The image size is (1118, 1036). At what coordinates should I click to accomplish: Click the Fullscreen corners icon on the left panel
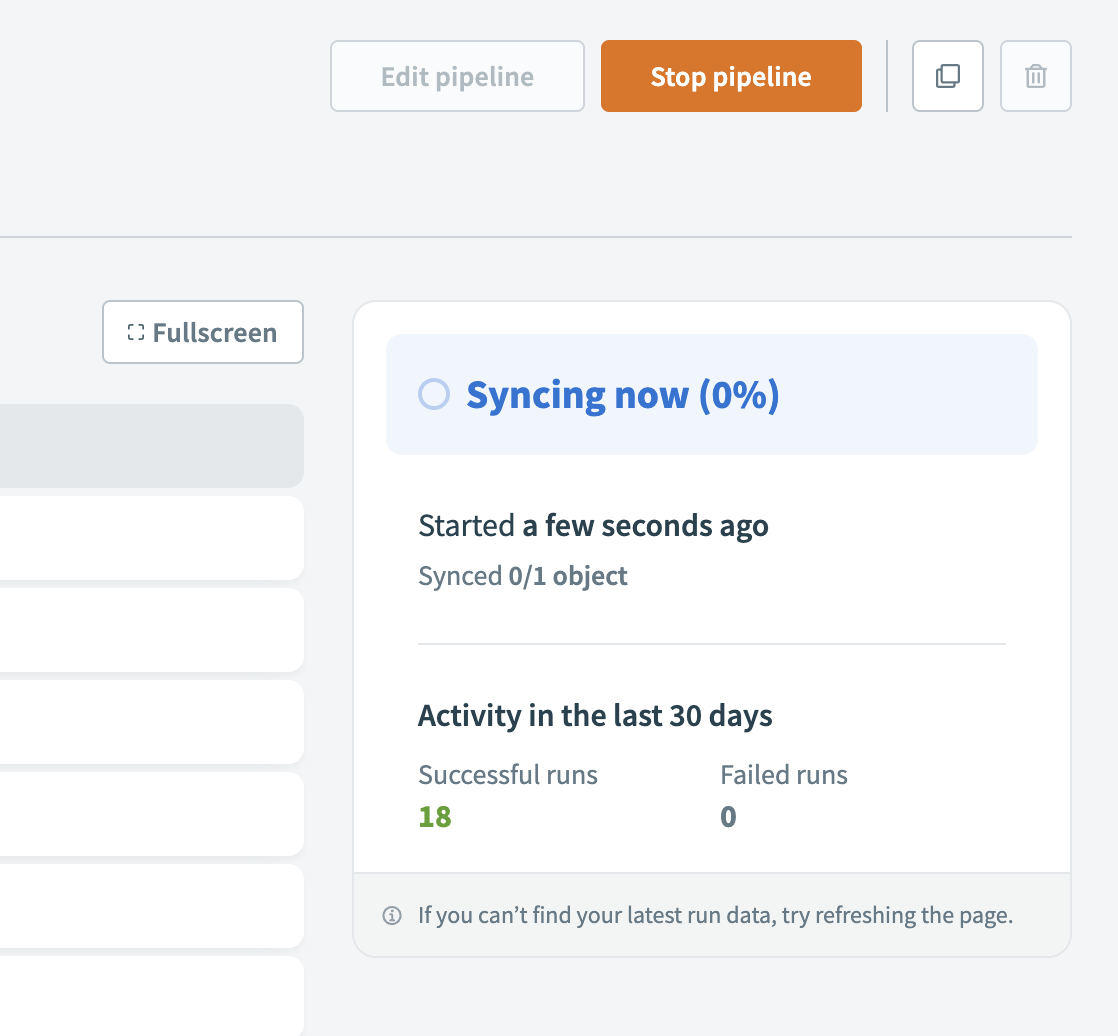point(136,332)
